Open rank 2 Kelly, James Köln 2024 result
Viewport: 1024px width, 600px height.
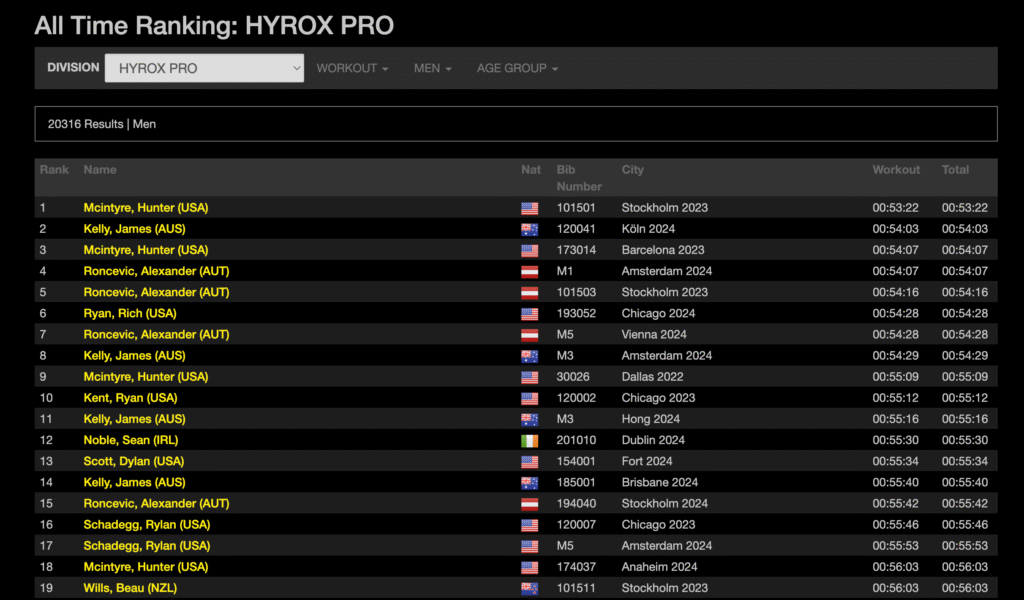click(x=135, y=229)
